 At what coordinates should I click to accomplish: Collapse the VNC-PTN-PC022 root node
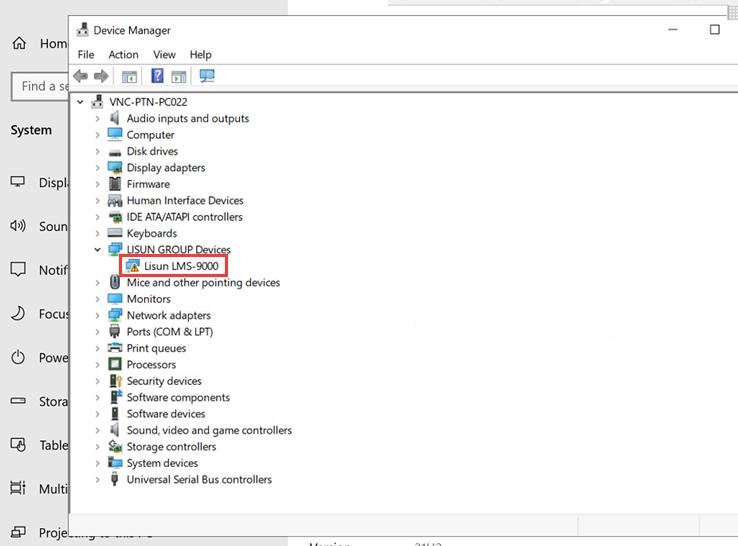point(80,102)
